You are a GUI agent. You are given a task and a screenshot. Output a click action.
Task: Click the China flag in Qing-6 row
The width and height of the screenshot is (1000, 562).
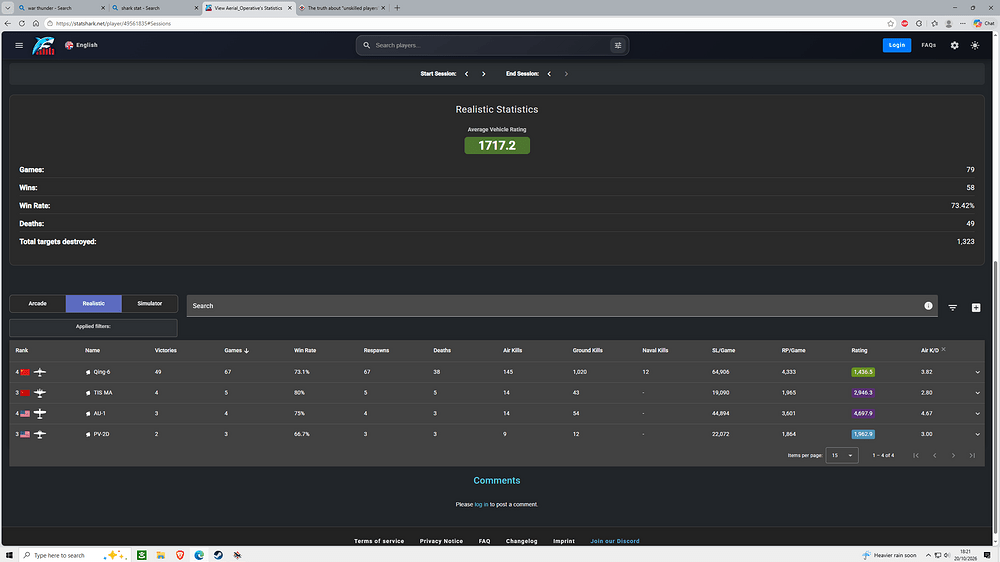[25, 372]
